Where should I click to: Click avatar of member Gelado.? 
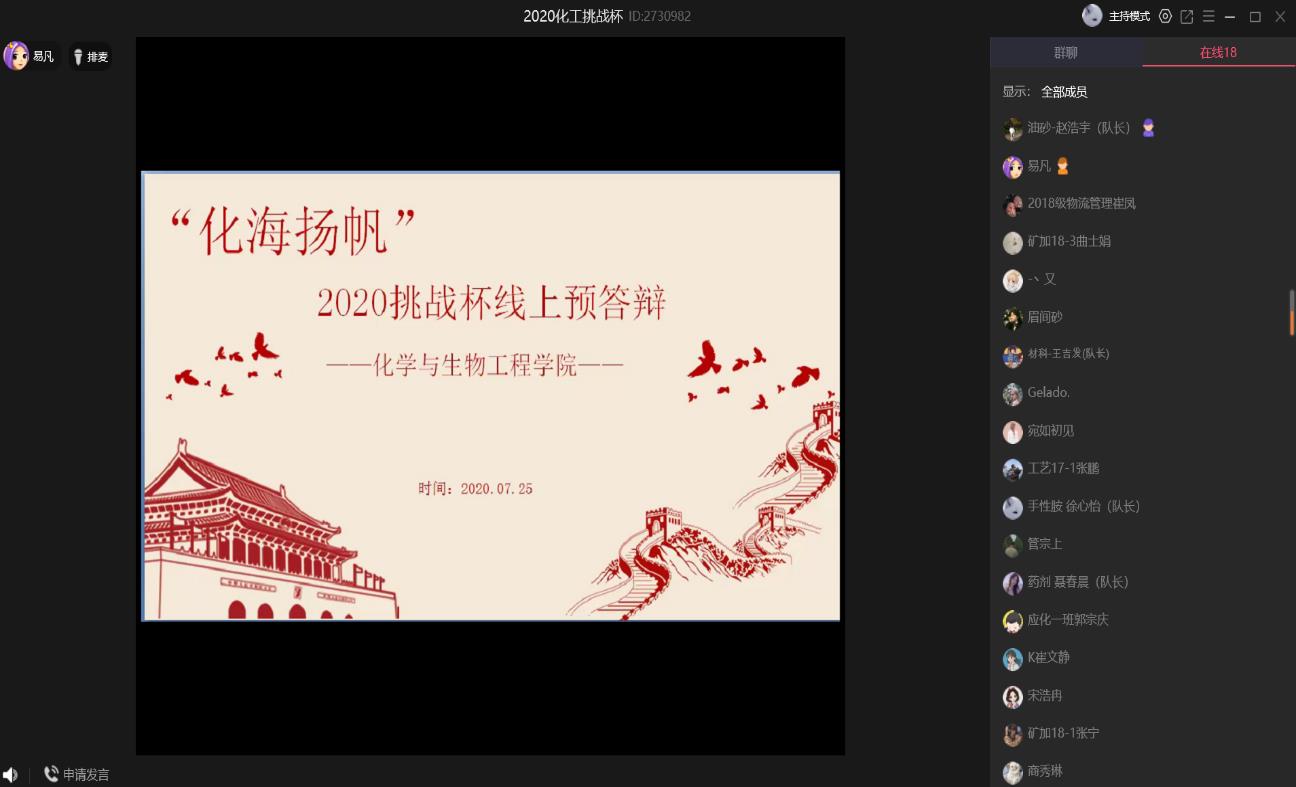point(1012,393)
